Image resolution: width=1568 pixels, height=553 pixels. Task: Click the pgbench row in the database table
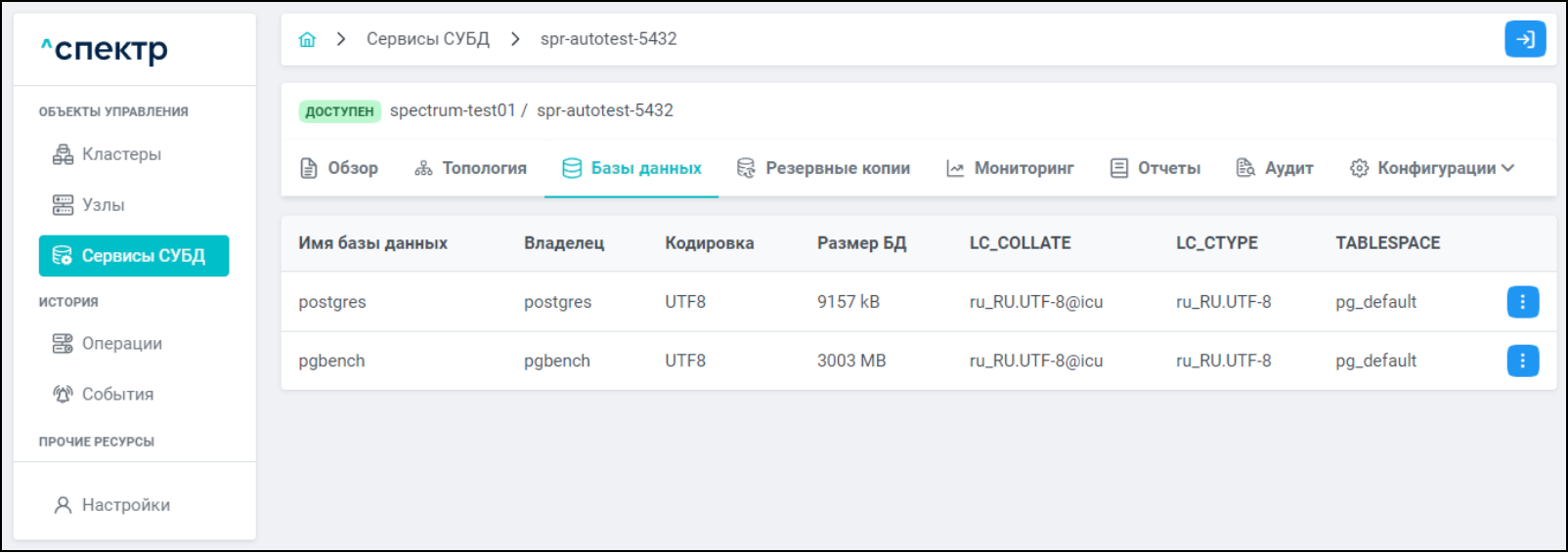[331, 361]
